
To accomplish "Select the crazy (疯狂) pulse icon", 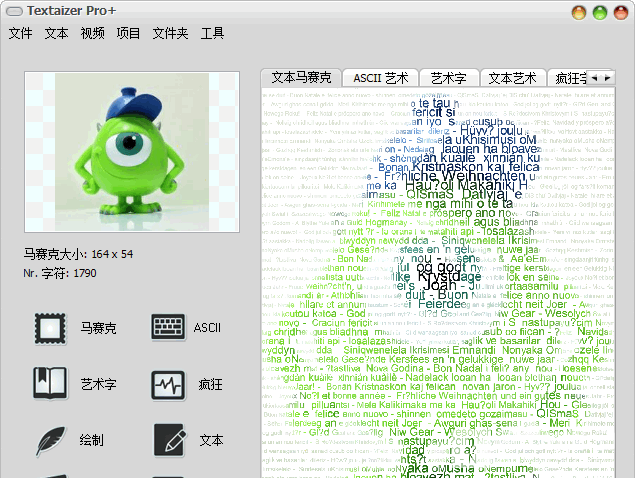I will tap(168, 385).
